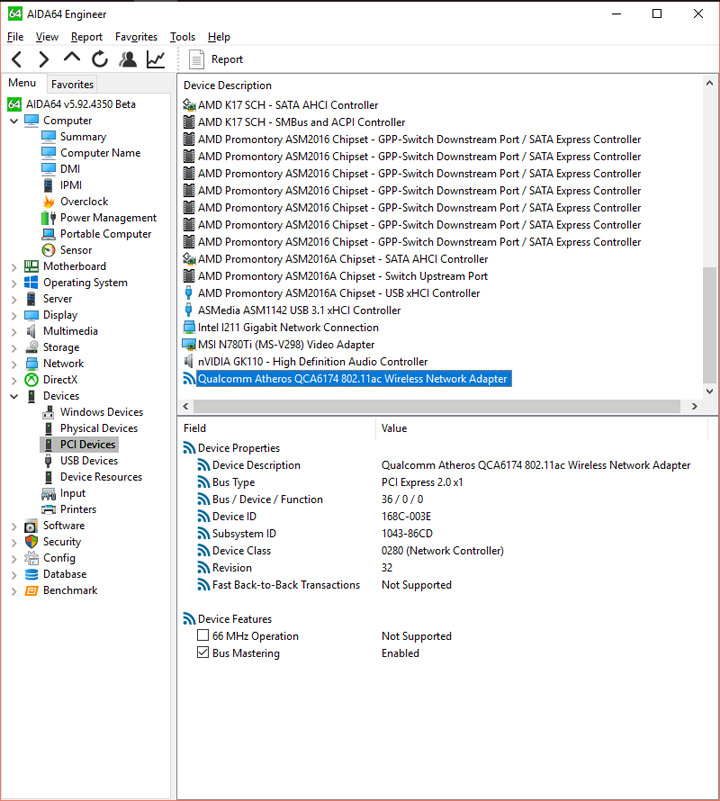
Task: Click the Printers icon
Action: click(x=49, y=509)
